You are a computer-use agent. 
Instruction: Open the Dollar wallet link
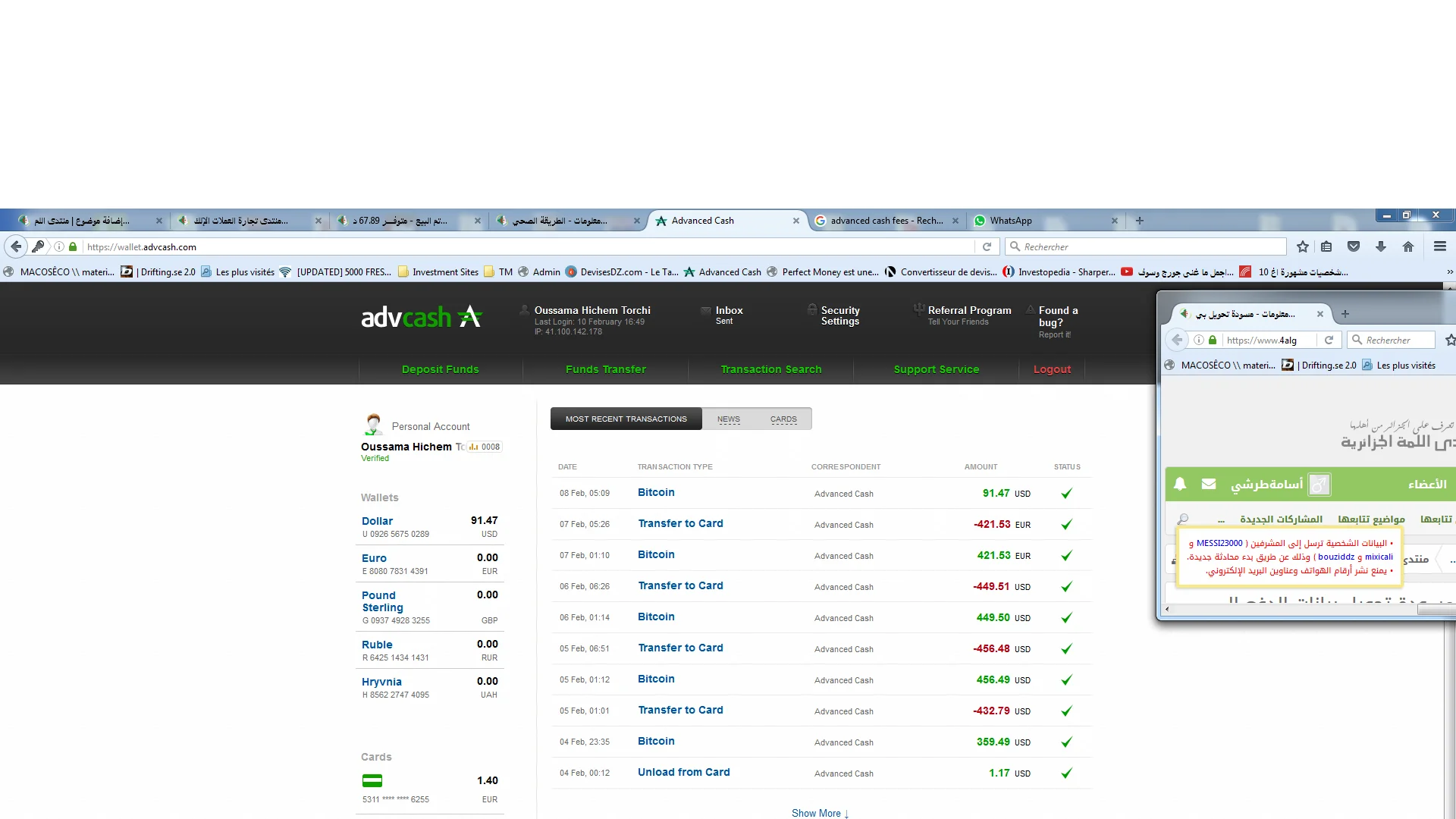tap(377, 521)
